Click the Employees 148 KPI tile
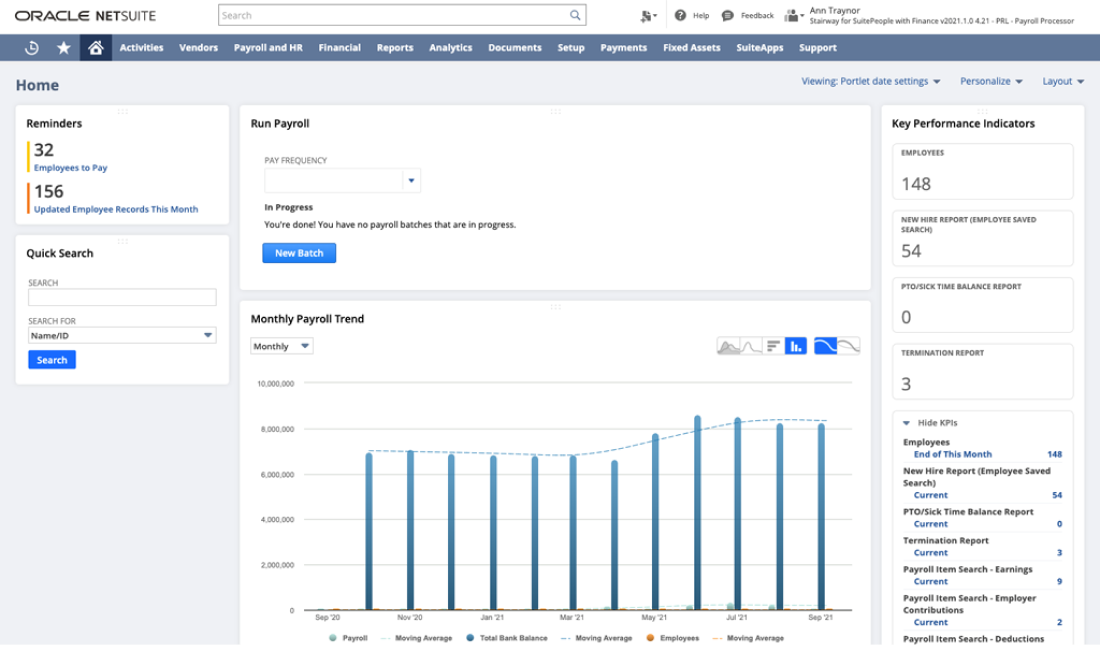1100x645 pixels. [x=982, y=171]
